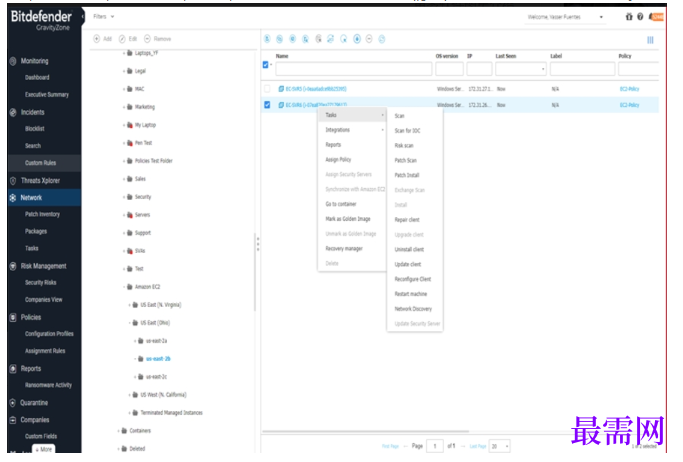Screen dimensions: 683x462
Task: Select the us-east-2b tree item
Action: (158, 359)
